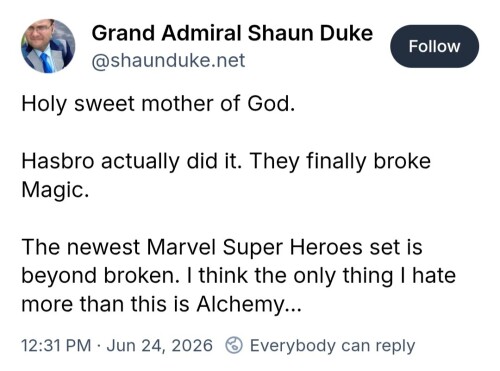
Task: Visit the @shaunduke.net handle link
Action: click(168, 61)
